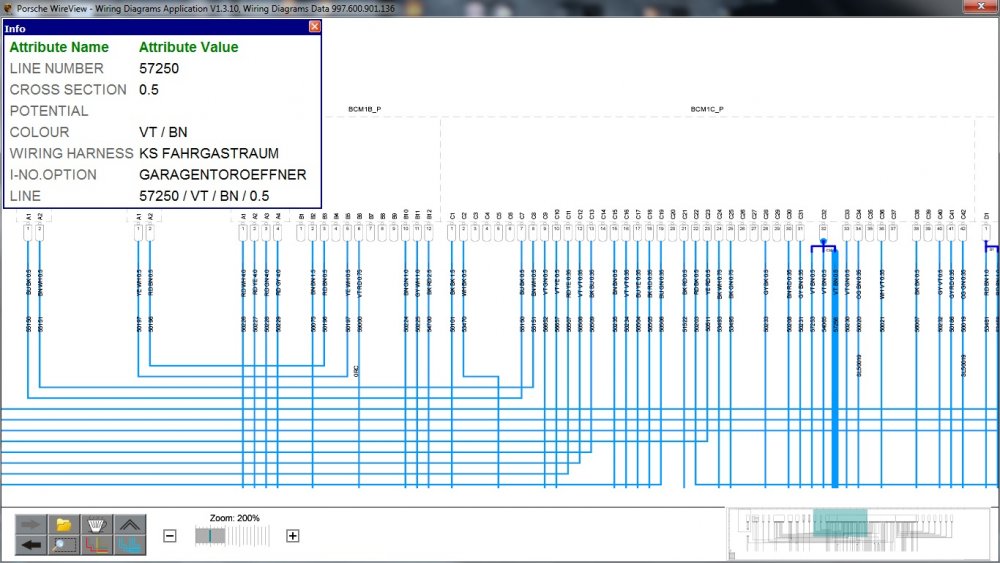This screenshot has height=563, width=1000.
Task: Click the diagram overview minimap
Action: [858, 530]
